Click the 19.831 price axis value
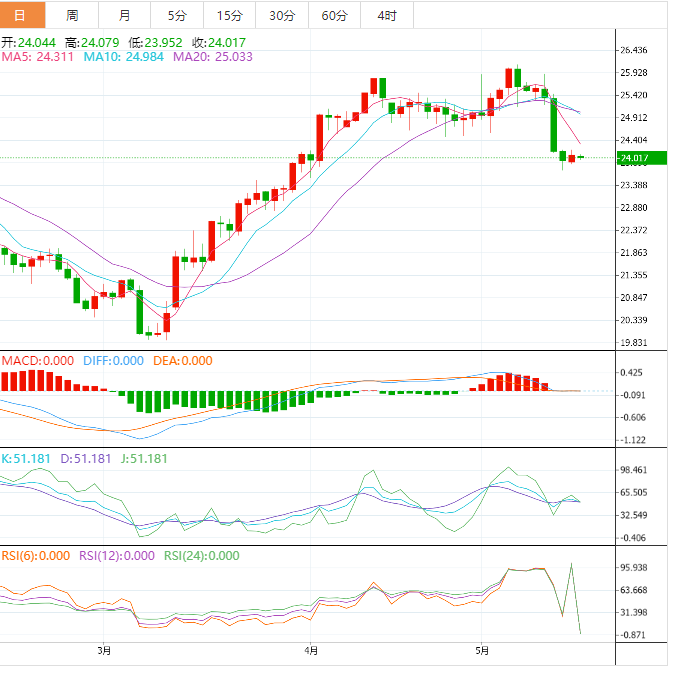The width and height of the screenshot is (674, 674). [634, 343]
